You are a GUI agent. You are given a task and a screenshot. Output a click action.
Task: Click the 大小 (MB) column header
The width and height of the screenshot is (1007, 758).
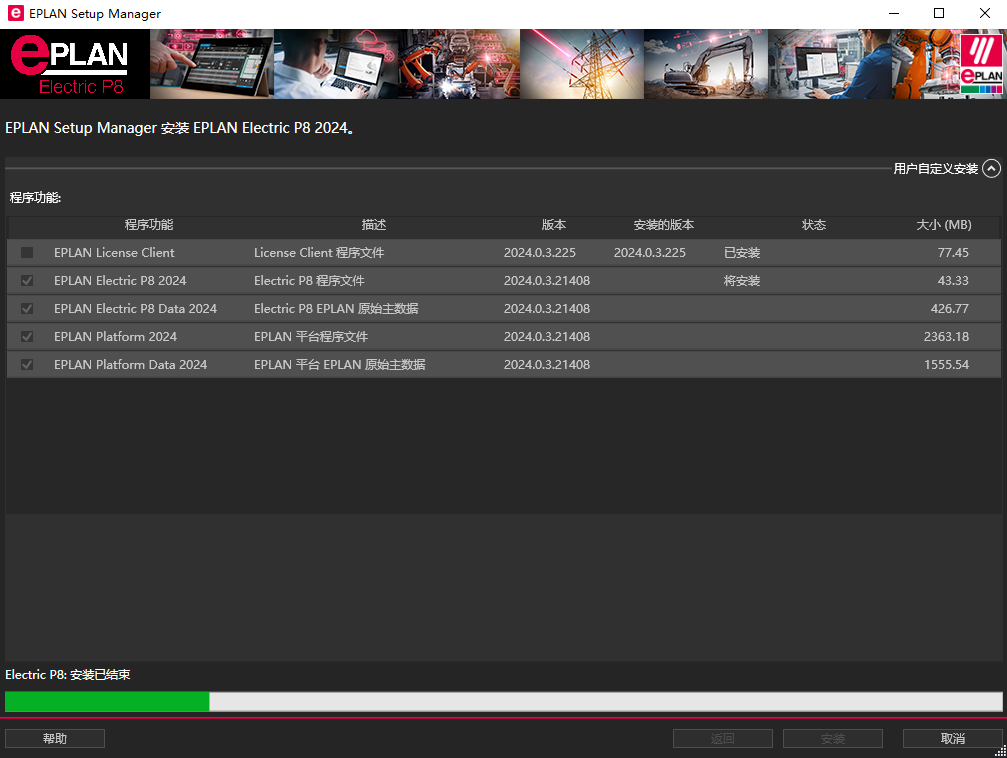(x=943, y=225)
